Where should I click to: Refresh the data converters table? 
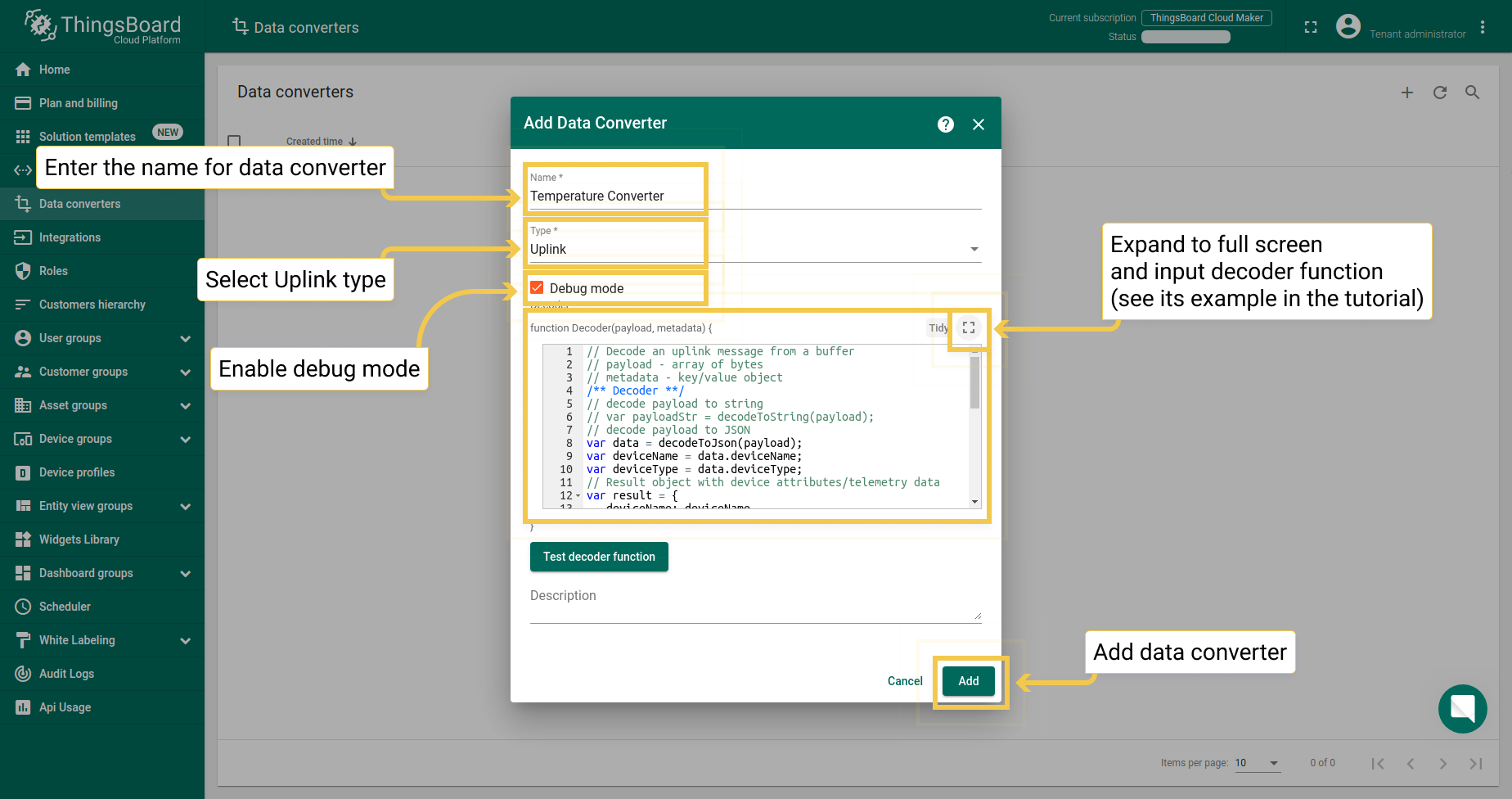pos(1440,93)
